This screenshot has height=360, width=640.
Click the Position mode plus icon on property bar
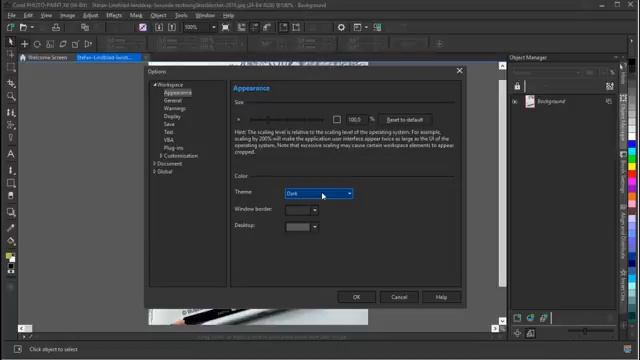pos(24,44)
